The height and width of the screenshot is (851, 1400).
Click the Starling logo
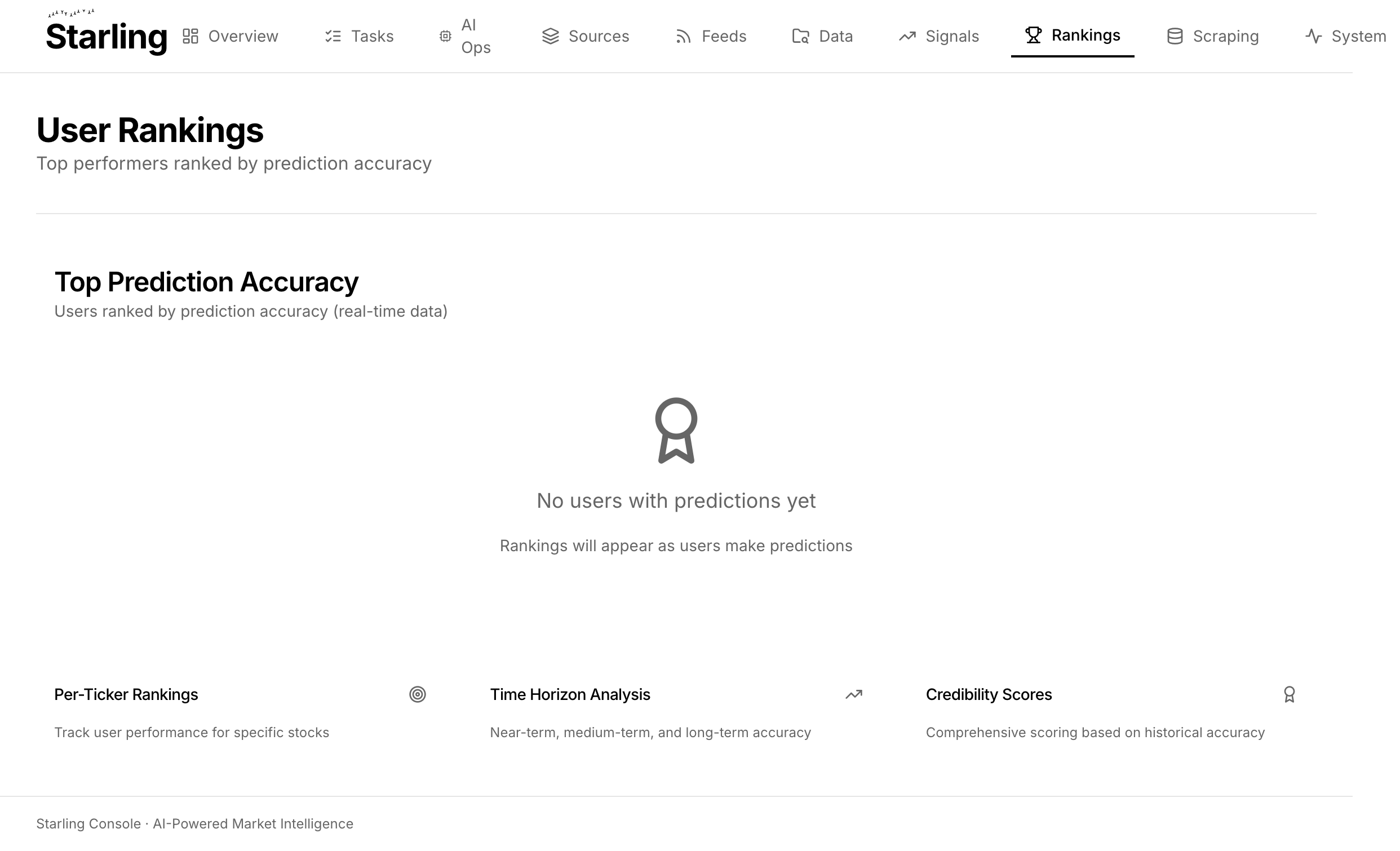pyautogui.click(x=107, y=35)
